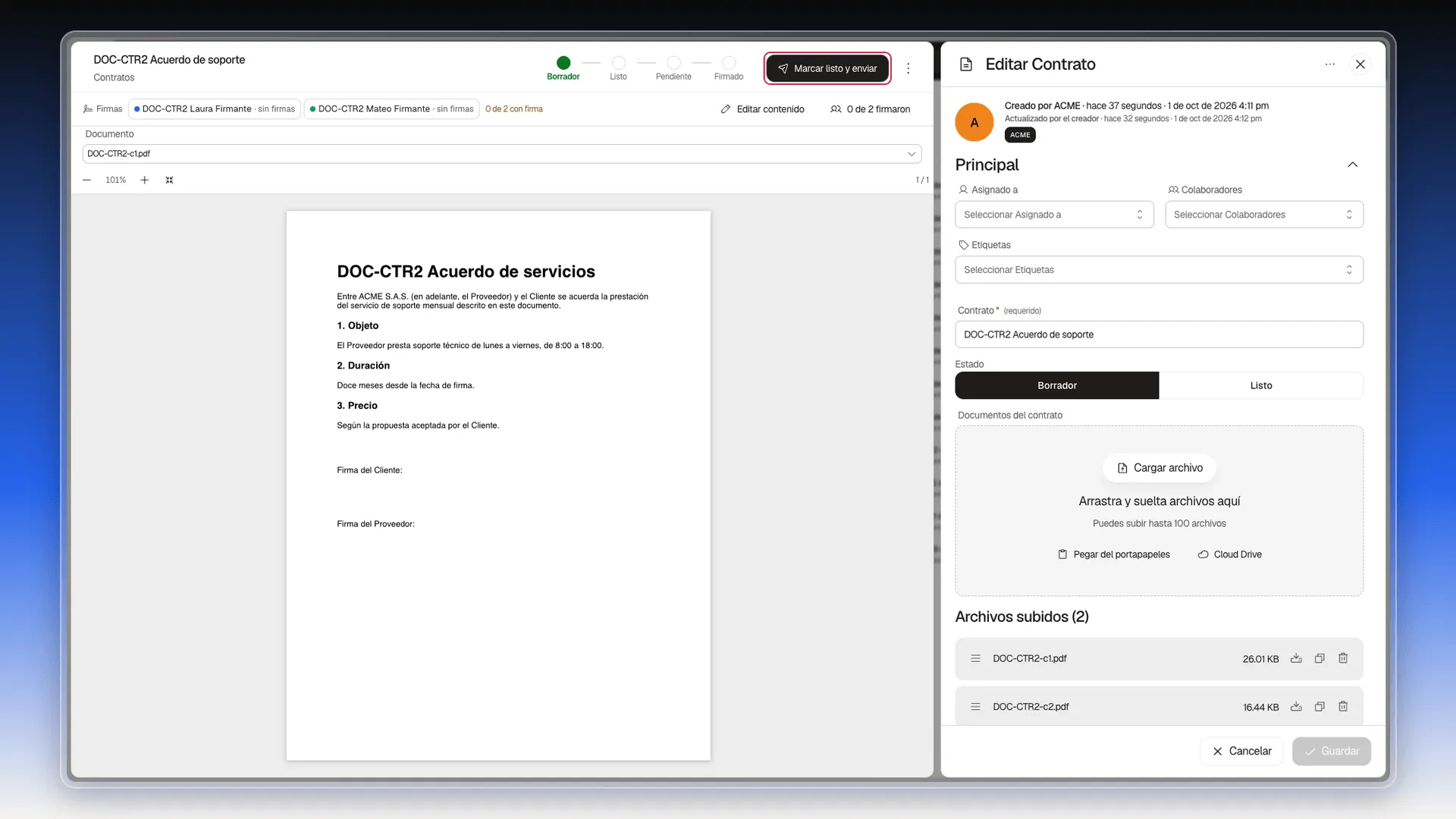Select the Laura Firmante signature chip

click(x=215, y=109)
